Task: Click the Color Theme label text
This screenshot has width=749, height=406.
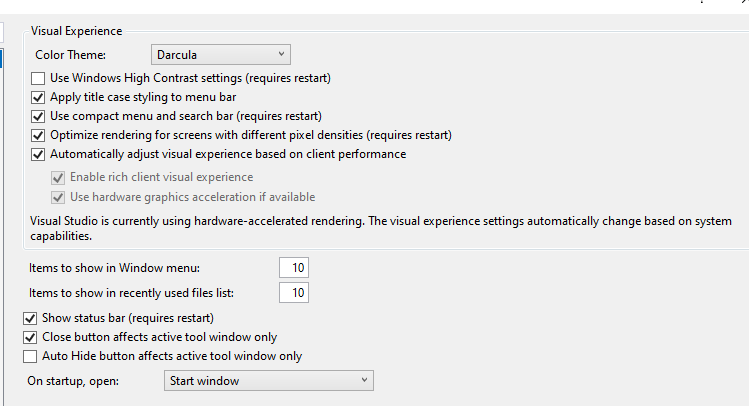Action: point(71,54)
